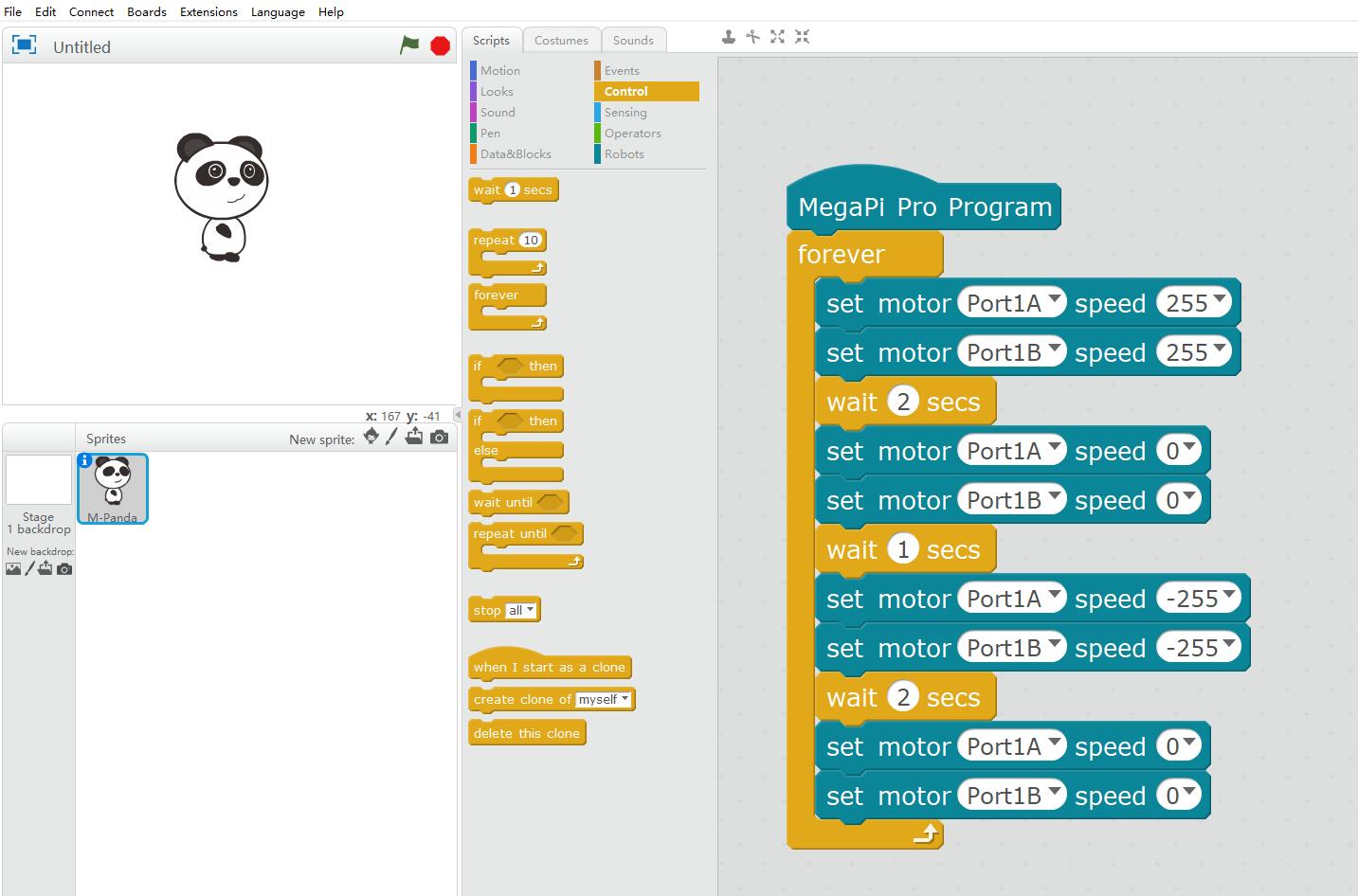Click the 'if then else' palette block
1358x896 pixels.
coord(516,445)
